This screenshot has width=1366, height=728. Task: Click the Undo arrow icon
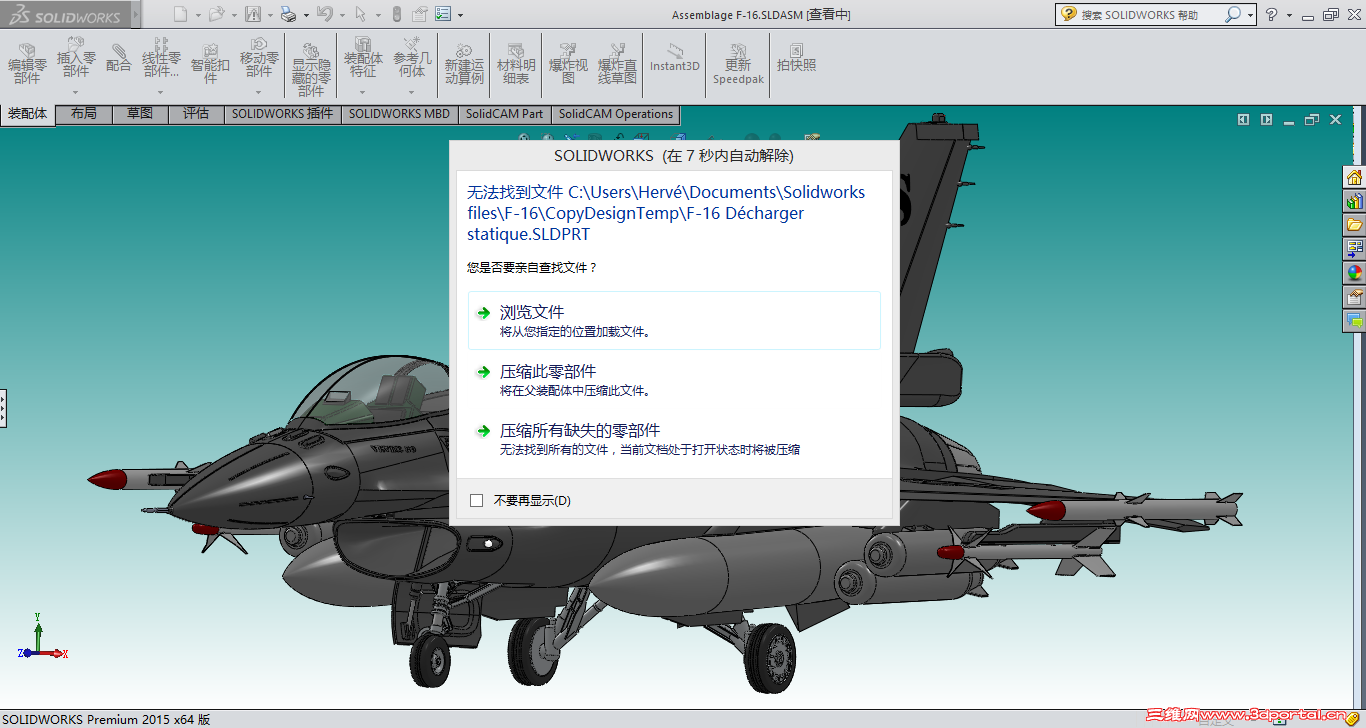[324, 15]
